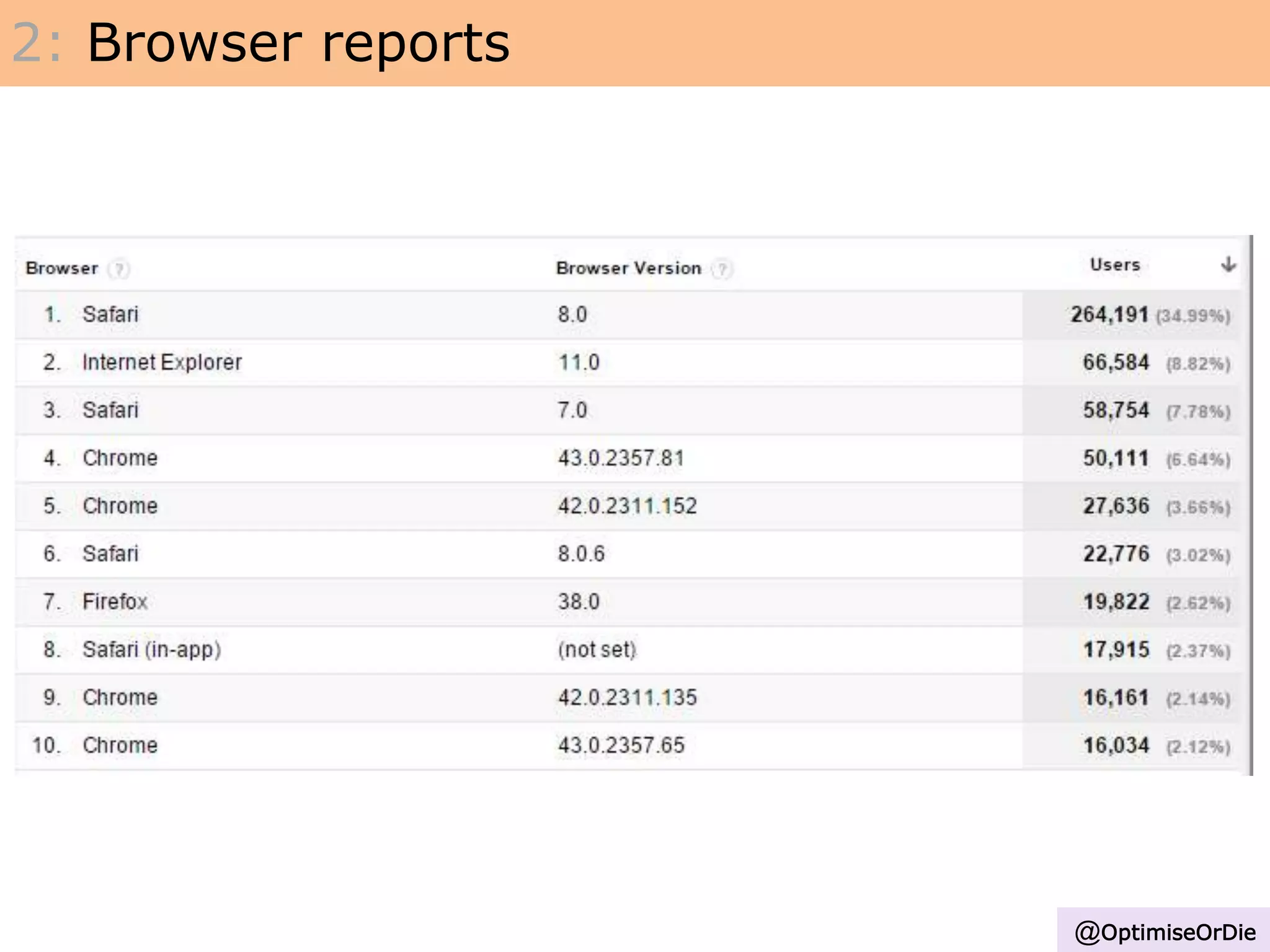Open Chrome link in row 4

[x=120, y=458]
